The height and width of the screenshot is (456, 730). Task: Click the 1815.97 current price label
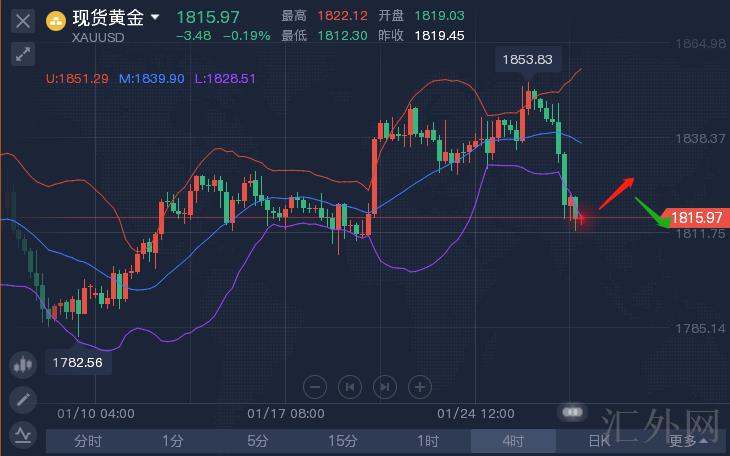click(x=697, y=217)
